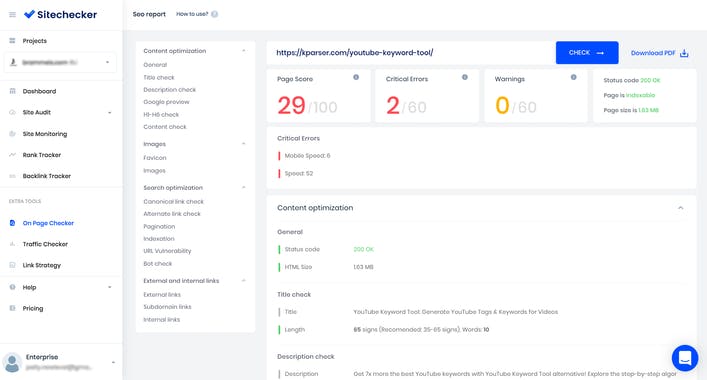Image resolution: width=707 pixels, height=380 pixels.
Task: Jump to Pagination section
Action: pos(159,226)
